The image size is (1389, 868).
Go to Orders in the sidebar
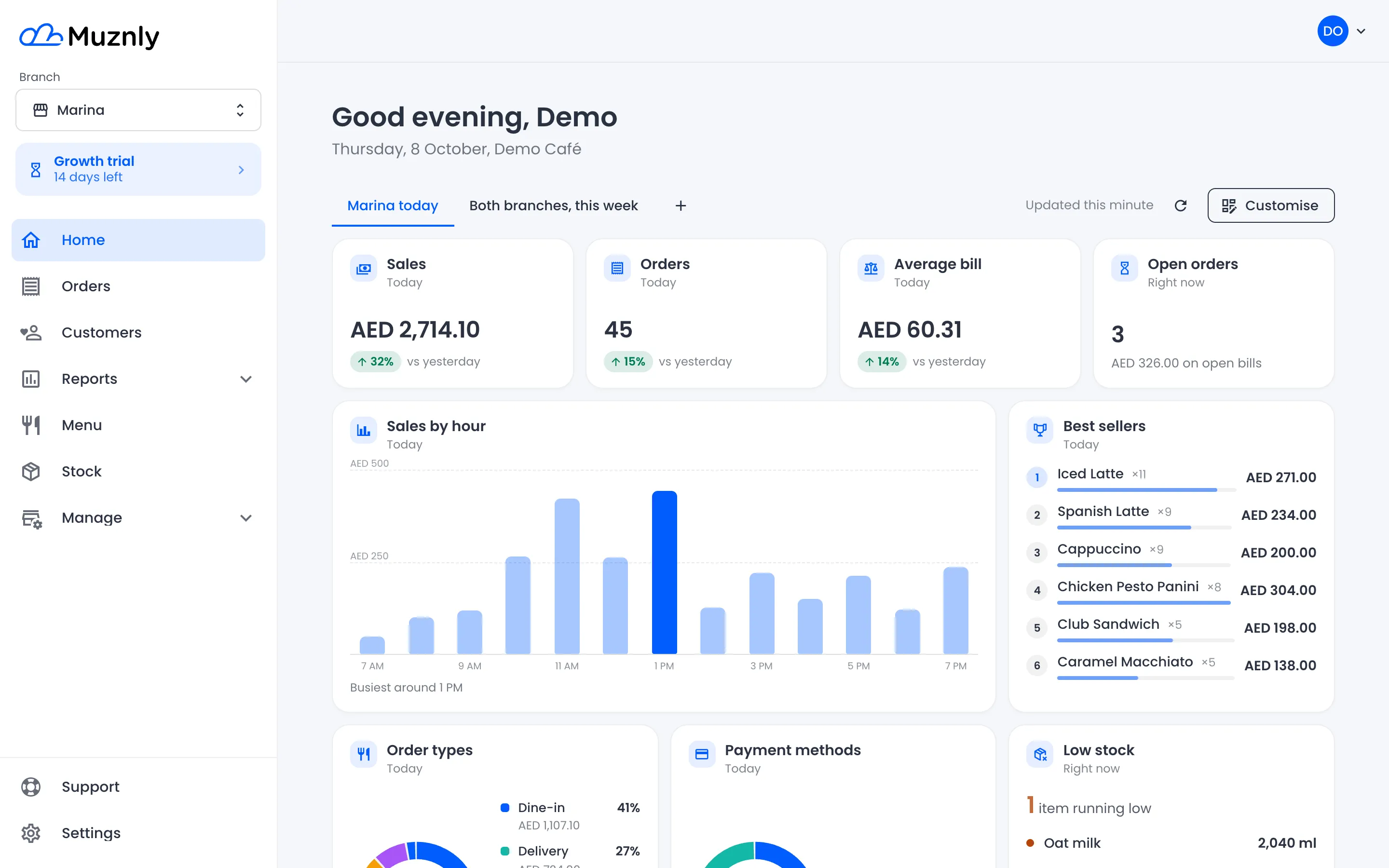tap(138, 286)
